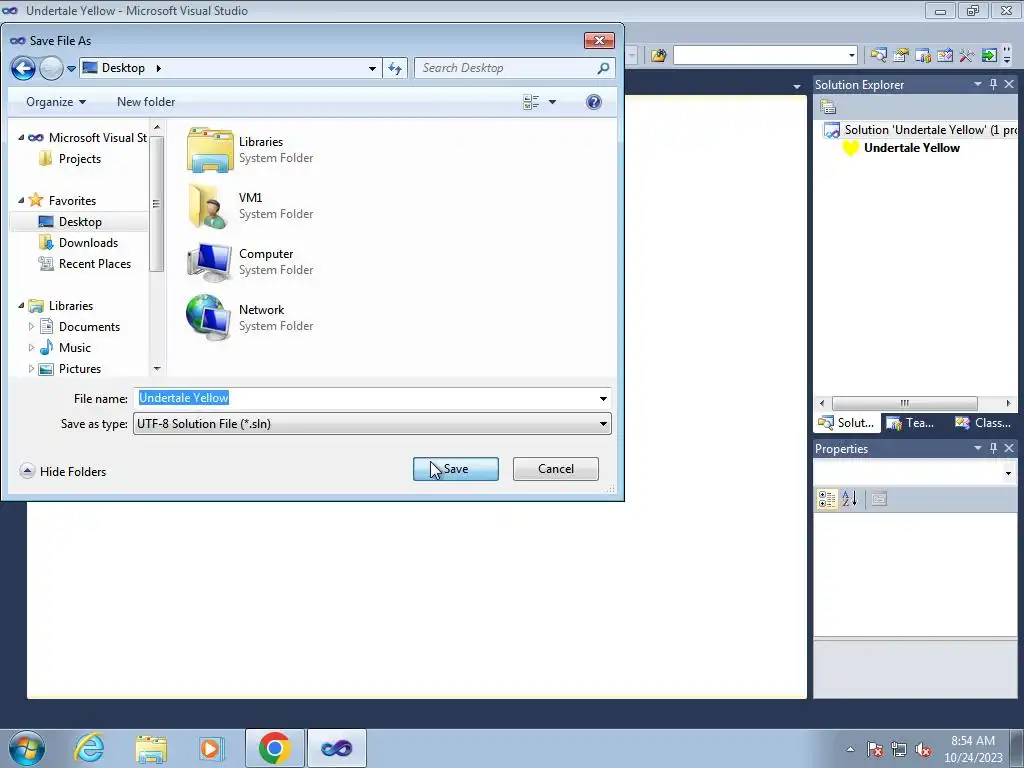Click the open folder icon in Visual Studio toolbar

coord(658,56)
